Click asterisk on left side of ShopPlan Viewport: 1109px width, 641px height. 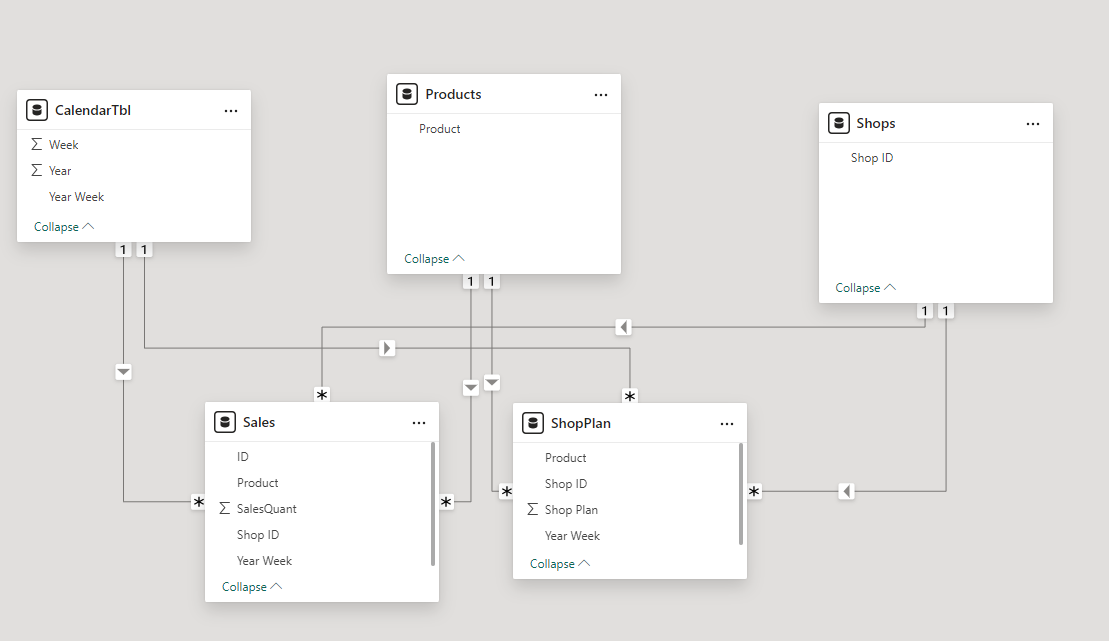tap(506, 491)
